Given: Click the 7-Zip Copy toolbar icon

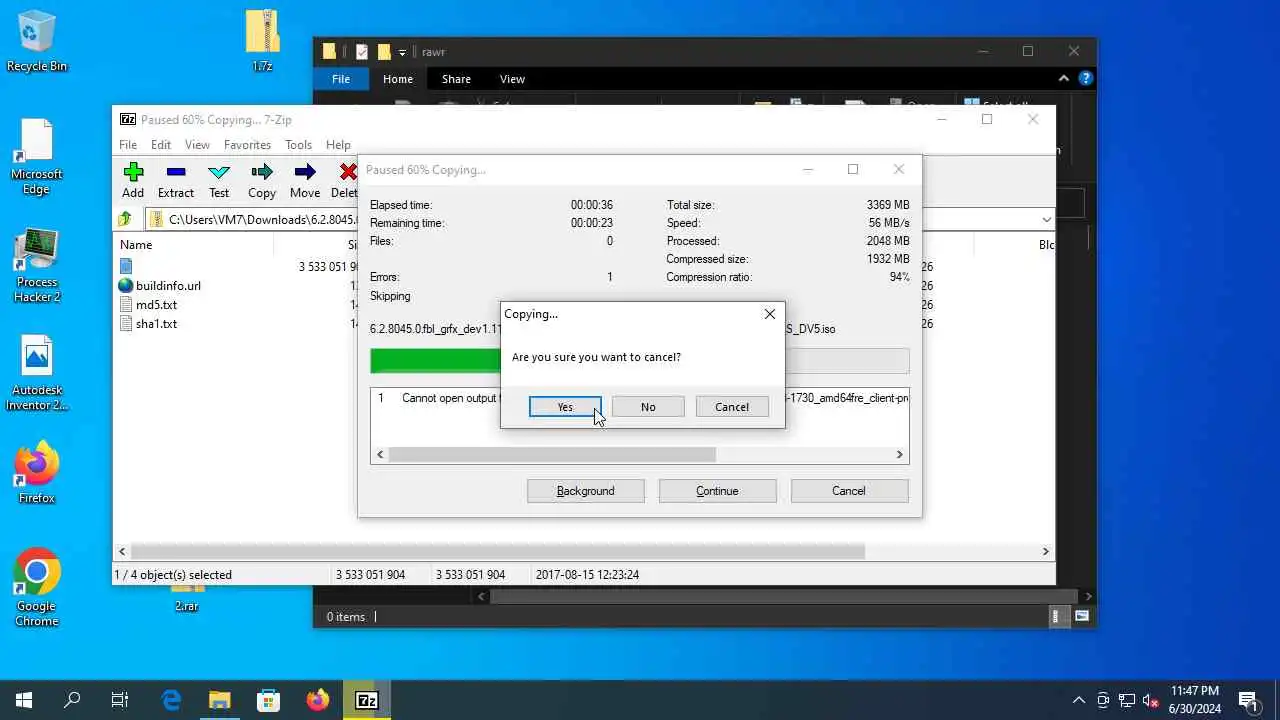Looking at the screenshot, I should click(x=262, y=181).
